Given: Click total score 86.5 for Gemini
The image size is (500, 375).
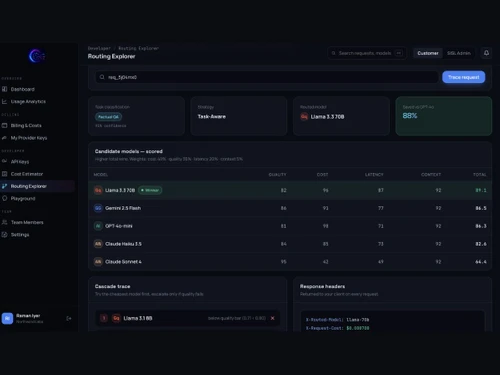Looking at the screenshot, I should pyautogui.click(x=481, y=208).
